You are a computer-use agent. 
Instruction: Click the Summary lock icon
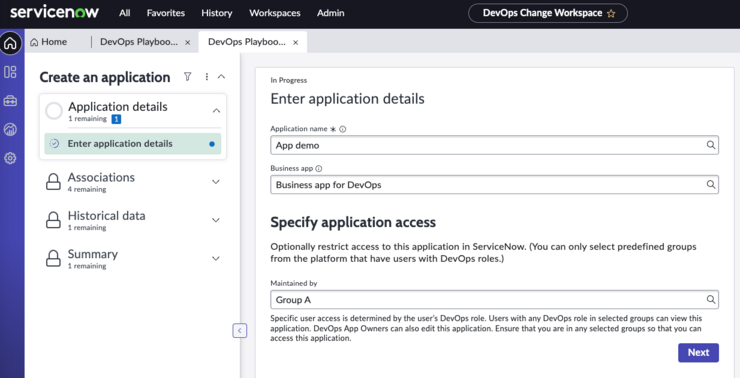pos(53,259)
